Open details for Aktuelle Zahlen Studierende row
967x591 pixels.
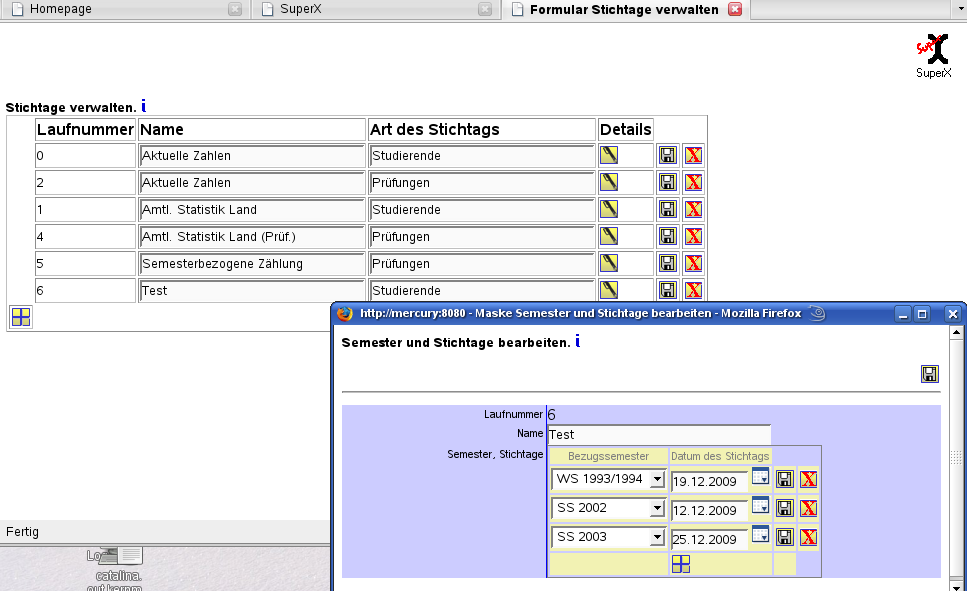point(609,155)
